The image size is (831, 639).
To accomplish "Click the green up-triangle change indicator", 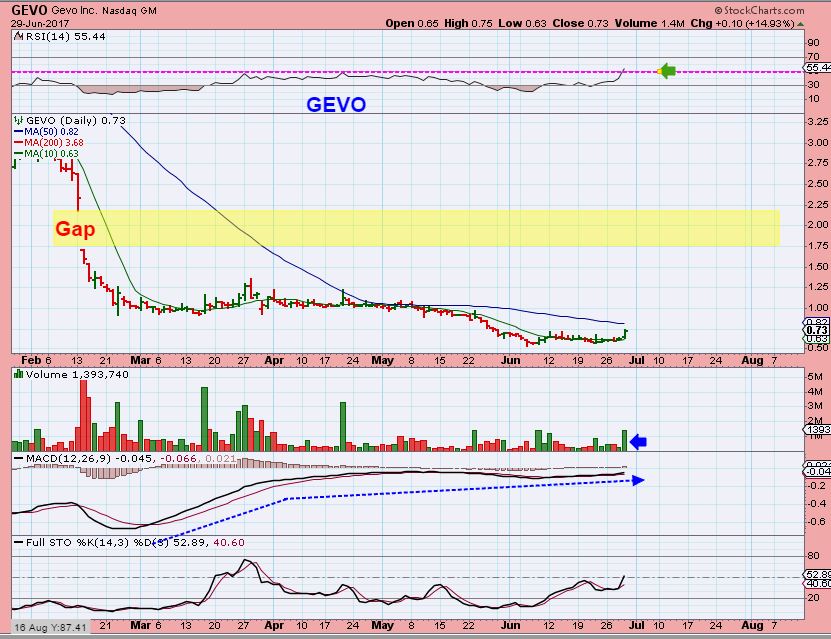I will tap(800, 24).
